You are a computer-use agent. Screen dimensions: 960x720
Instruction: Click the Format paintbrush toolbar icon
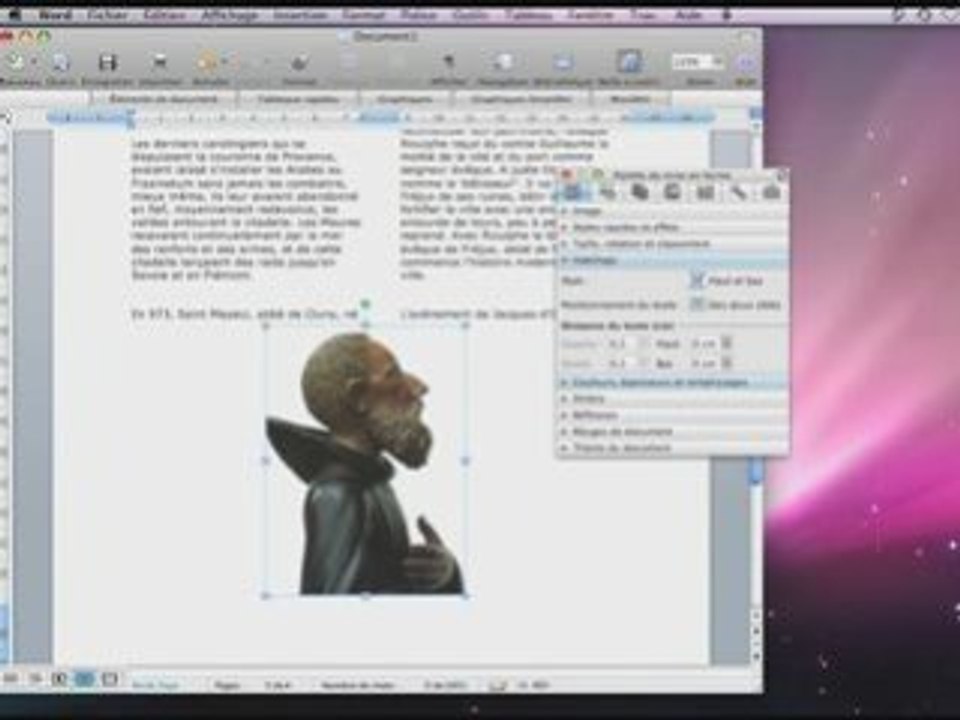299,62
